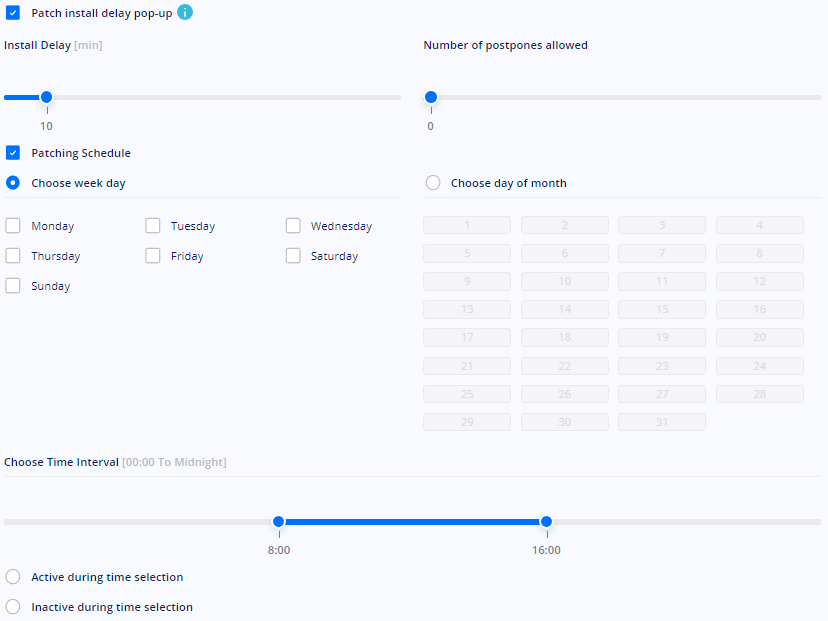Choose Active during time selection
The image size is (828, 621).
coord(13,577)
